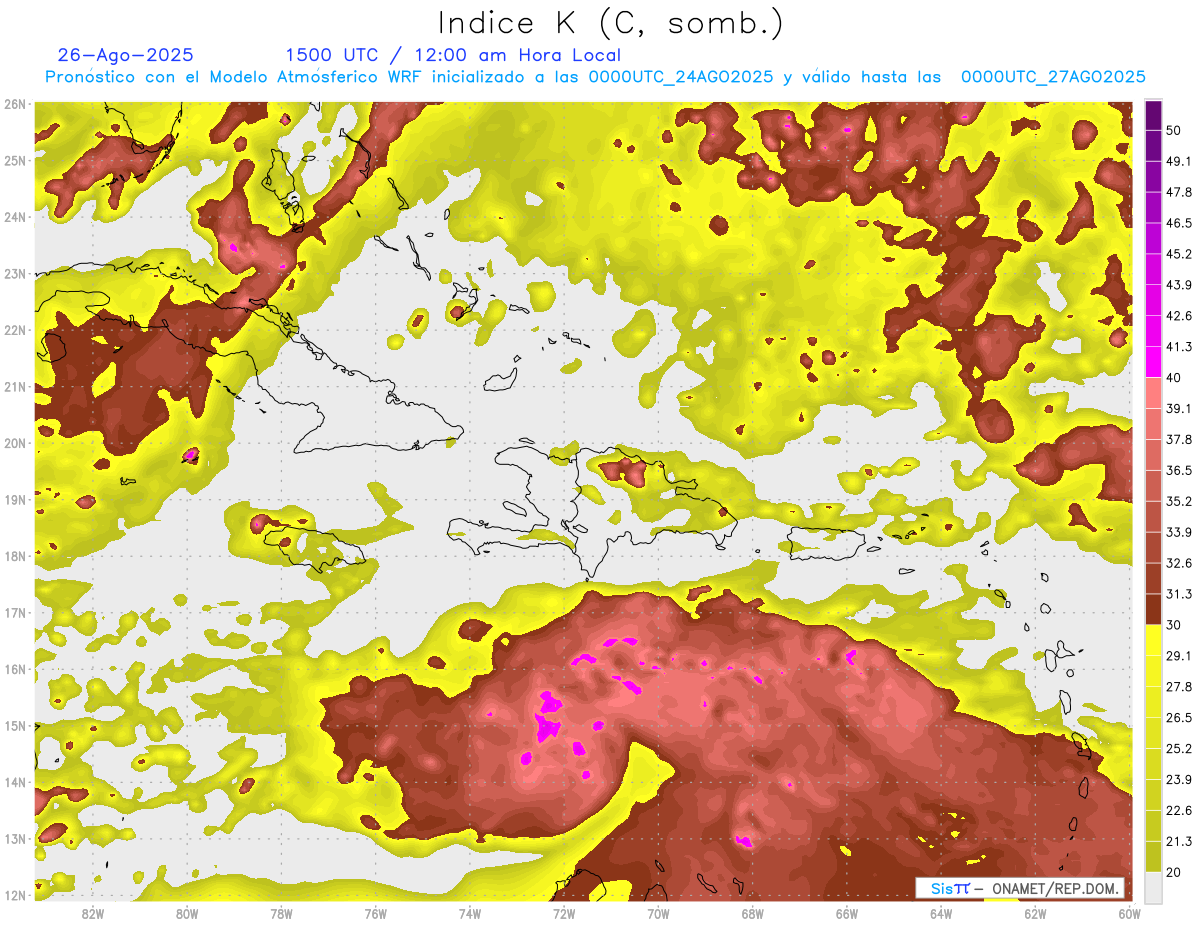The height and width of the screenshot is (927, 1200).
Task: Click the longitude label '70W'
Action: coord(657,914)
